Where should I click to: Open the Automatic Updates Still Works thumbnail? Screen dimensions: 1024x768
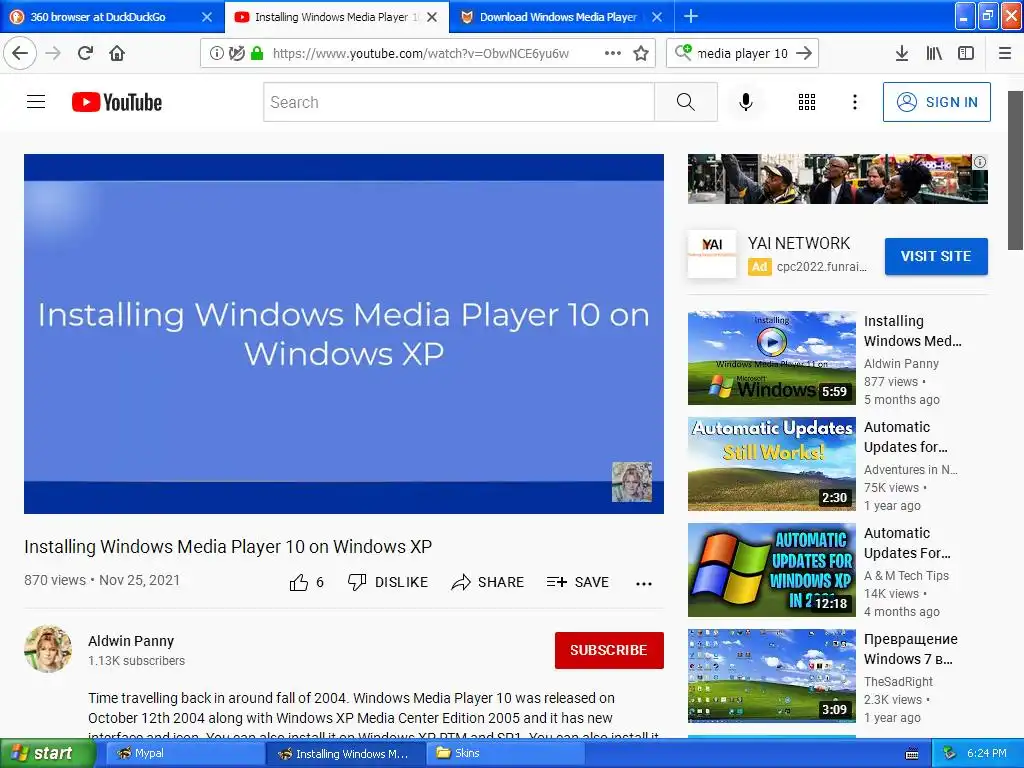(771, 464)
